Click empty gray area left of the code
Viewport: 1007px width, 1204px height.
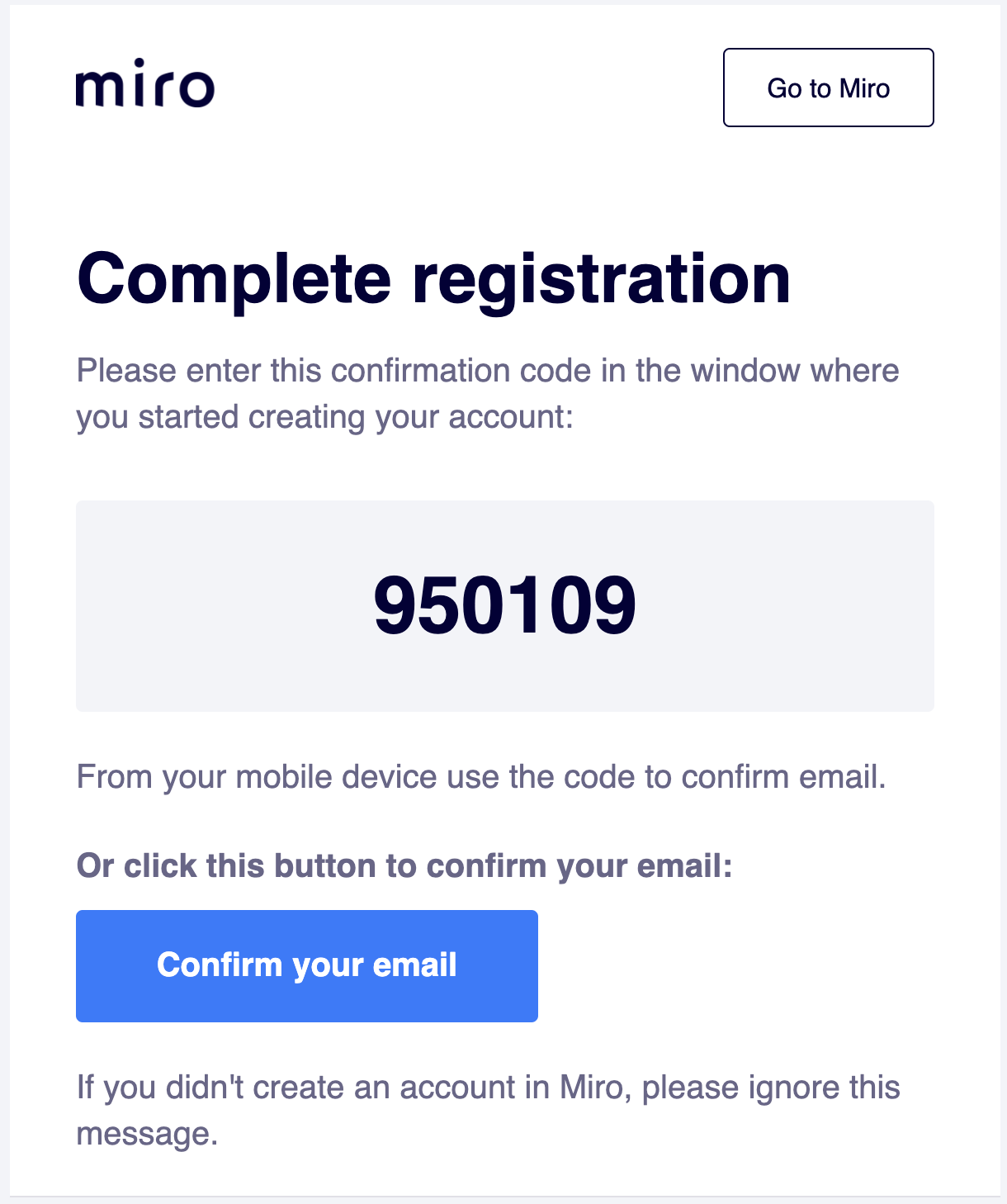click(x=215, y=605)
